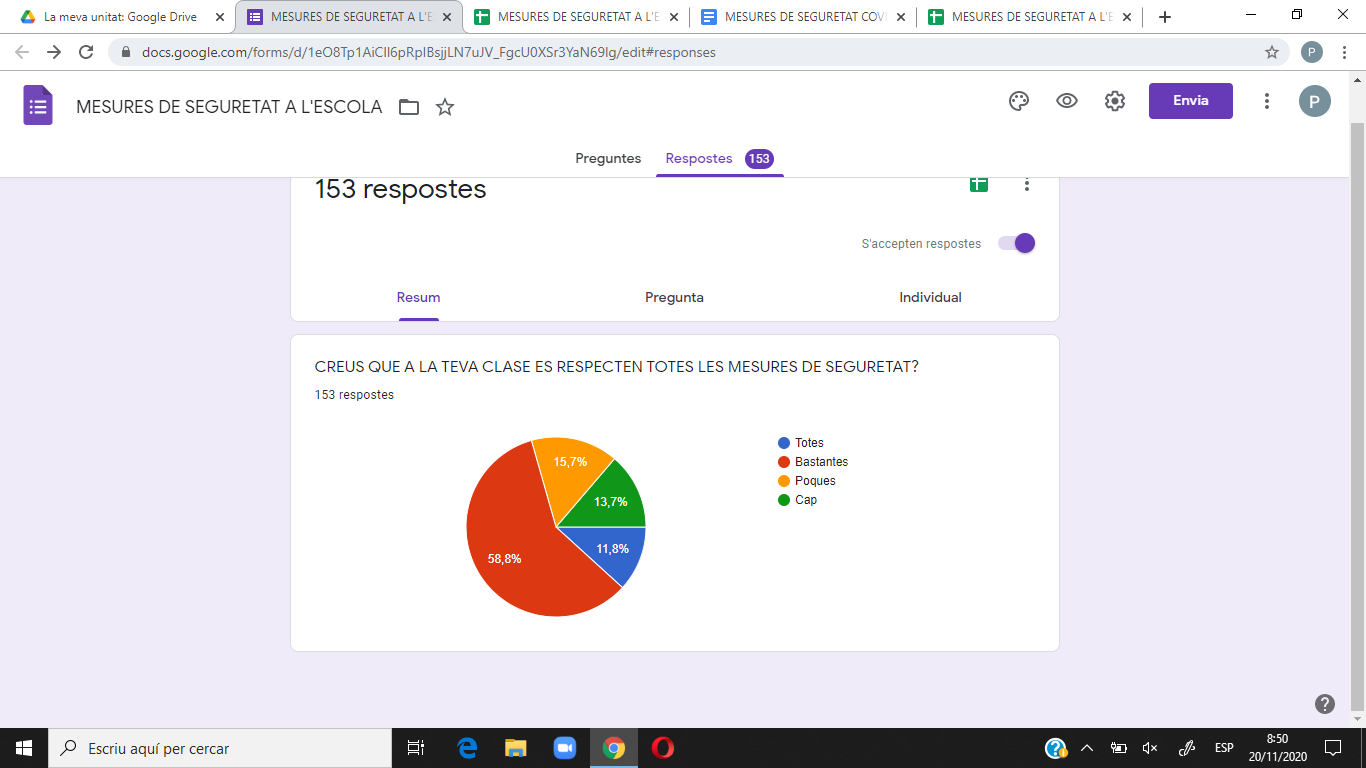Open the theme palette customizer
Image resolution: width=1366 pixels, height=768 pixels.
(1019, 101)
